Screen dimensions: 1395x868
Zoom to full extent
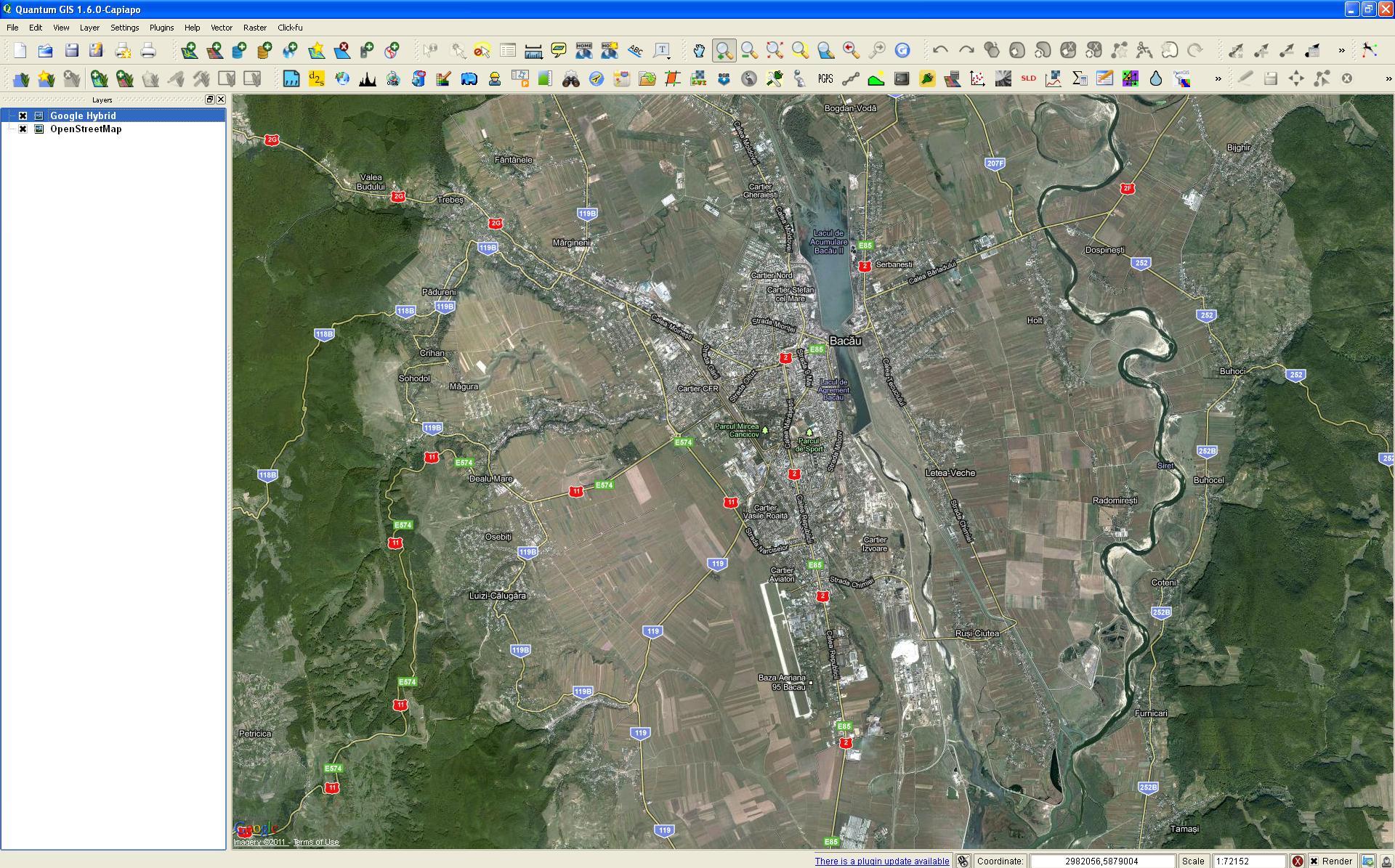[775, 50]
